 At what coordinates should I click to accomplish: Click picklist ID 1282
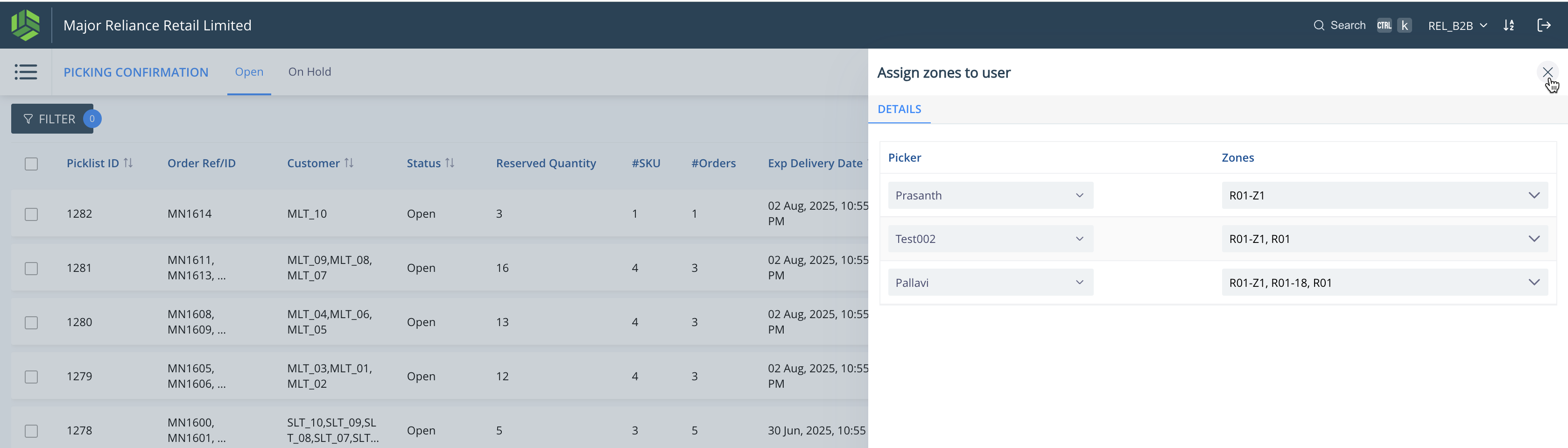(79, 214)
